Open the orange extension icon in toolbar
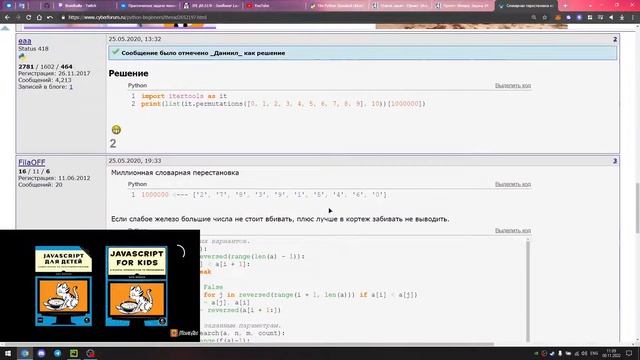Screen dimensions: 640x360 pos(558,18)
